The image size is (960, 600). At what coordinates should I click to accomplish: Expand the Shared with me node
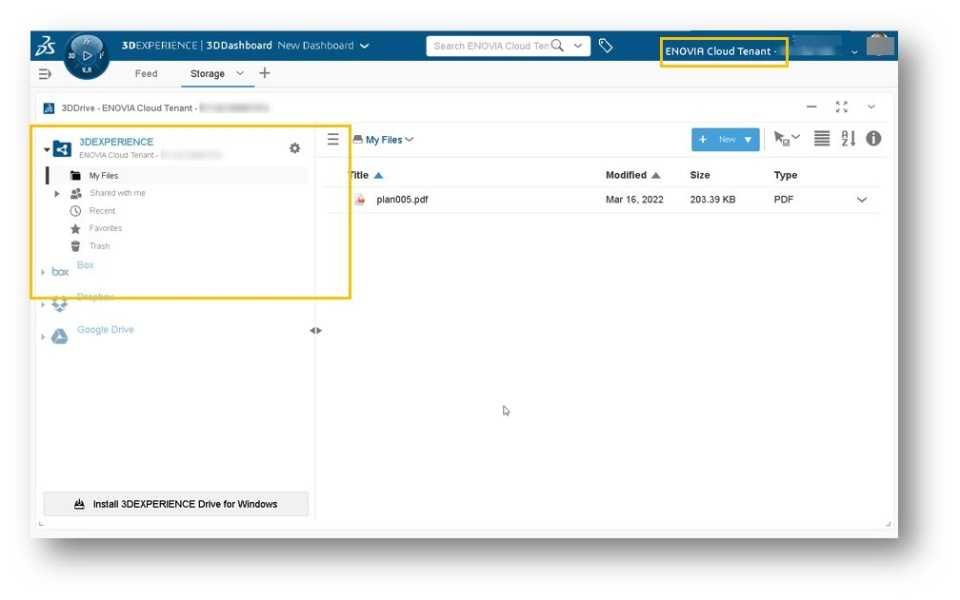point(57,193)
